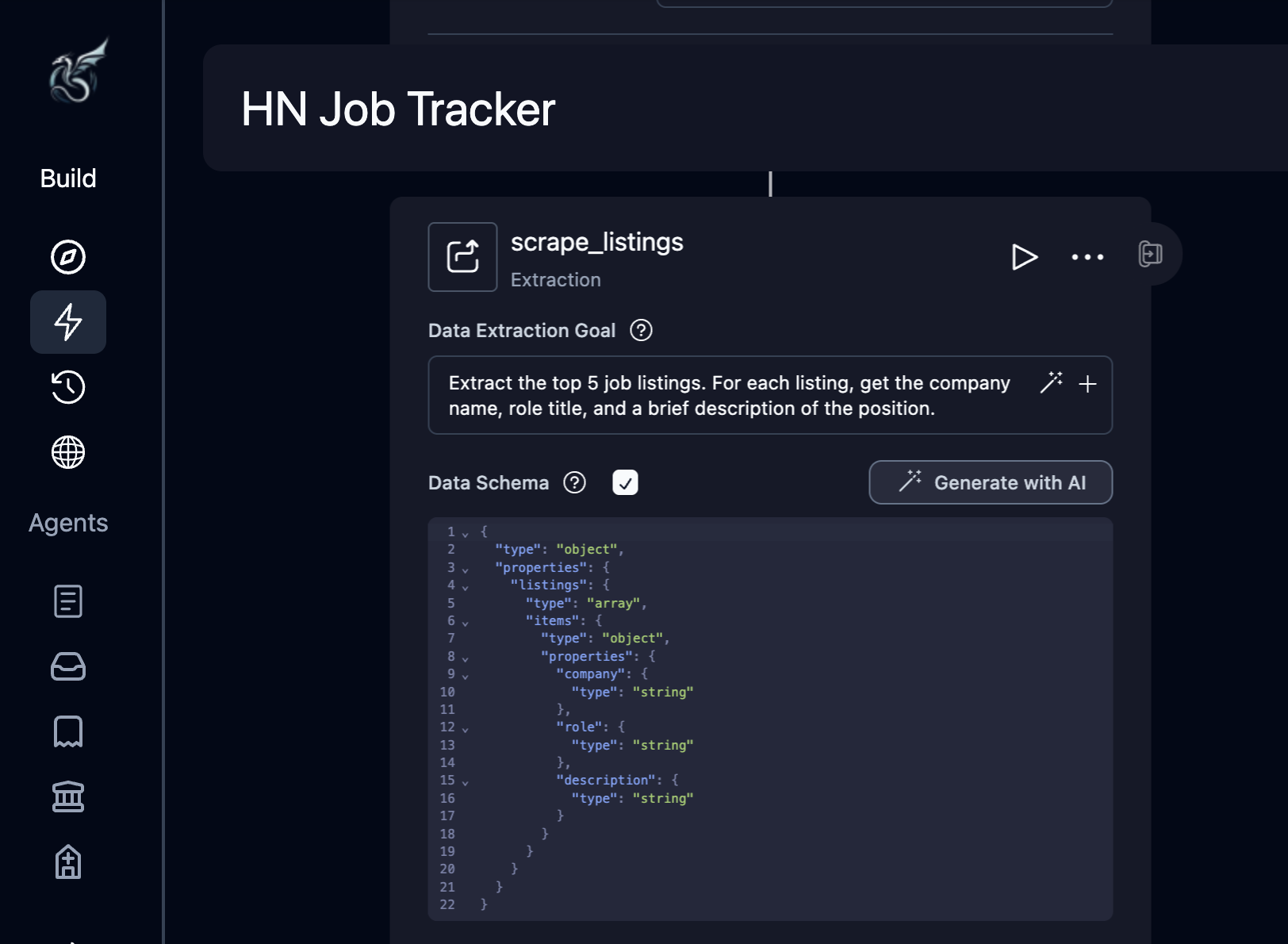Click into the Data Extraction Goal text field
Screen dimensions: 1288x944
[730, 395]
